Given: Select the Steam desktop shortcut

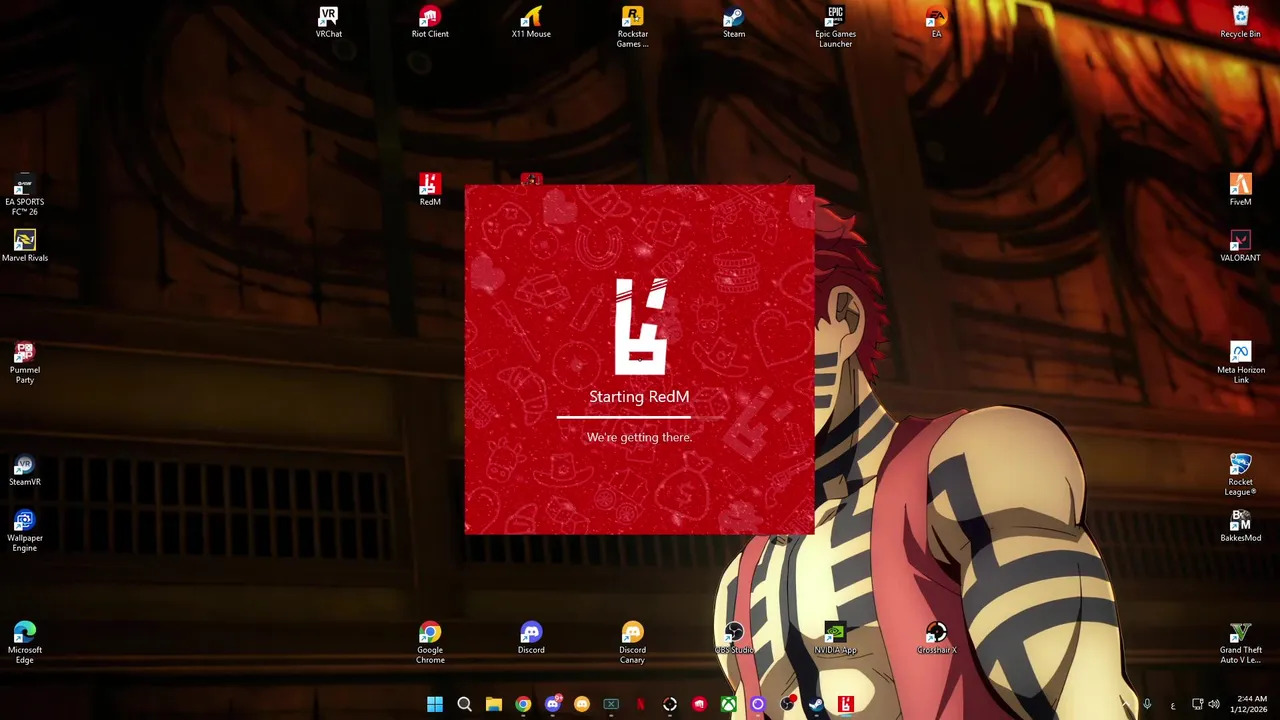Looking at the screenshot, I should coord(734,23).
